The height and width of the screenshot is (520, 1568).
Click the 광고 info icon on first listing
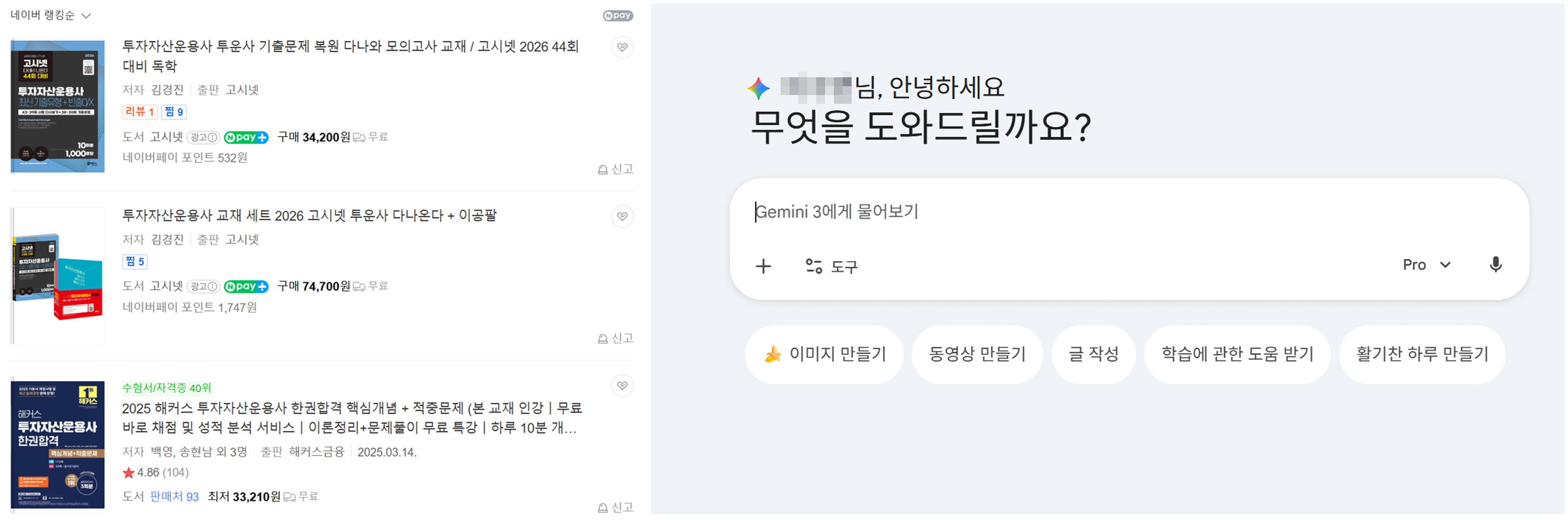pyautogui.click(x=203, y=137)
